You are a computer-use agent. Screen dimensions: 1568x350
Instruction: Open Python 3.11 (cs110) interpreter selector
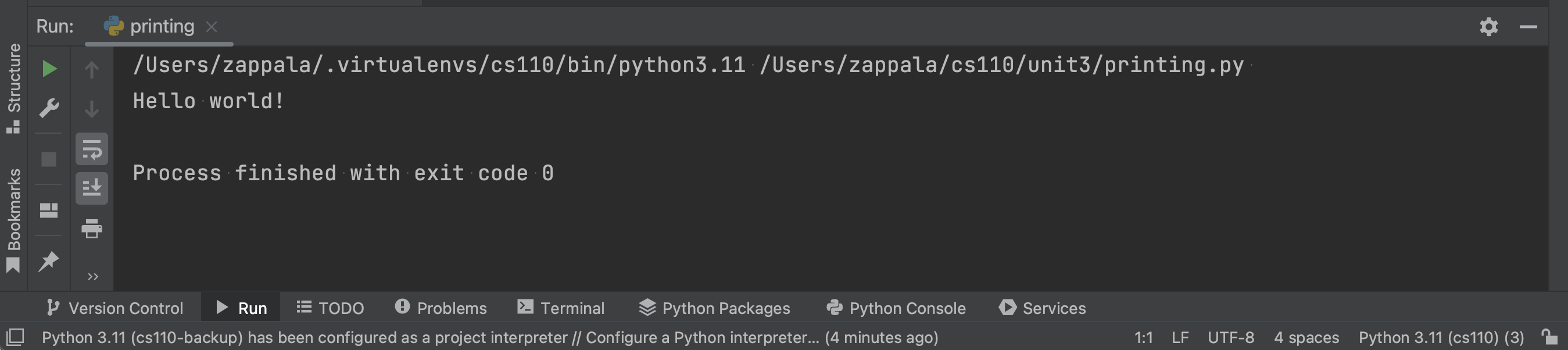click(1441, 338)
